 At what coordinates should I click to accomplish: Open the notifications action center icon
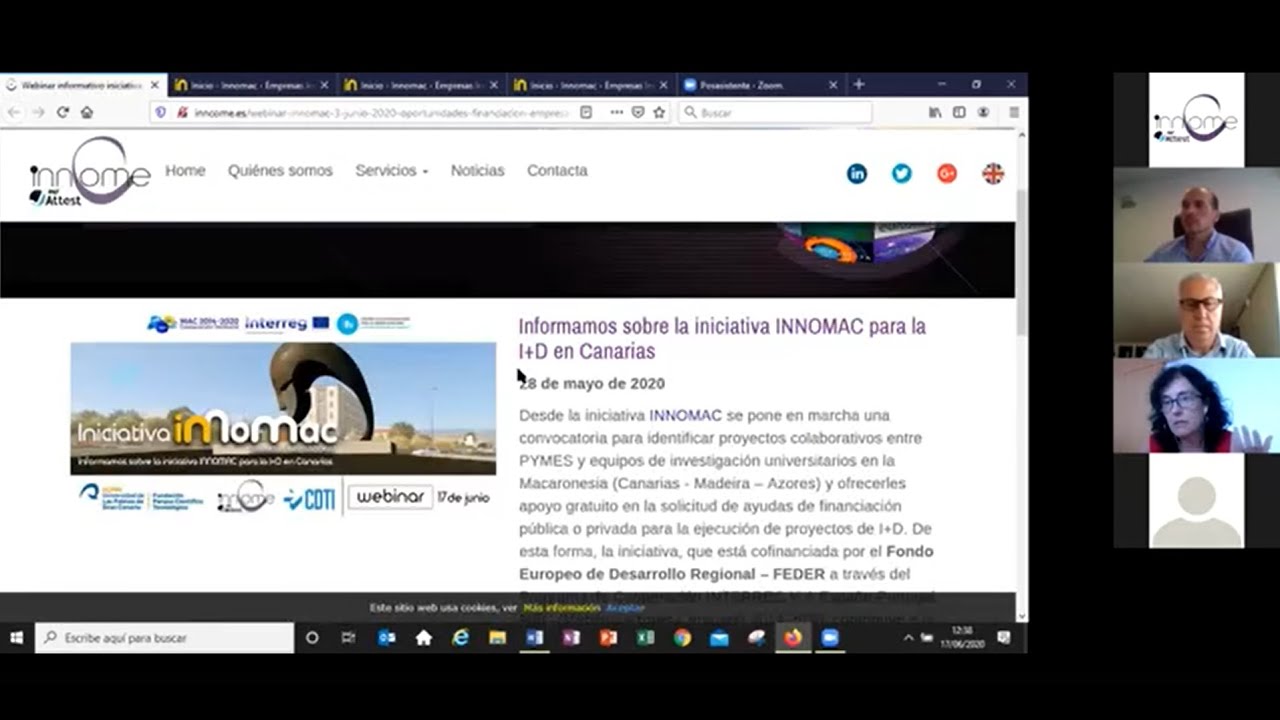coord(1004,637)
